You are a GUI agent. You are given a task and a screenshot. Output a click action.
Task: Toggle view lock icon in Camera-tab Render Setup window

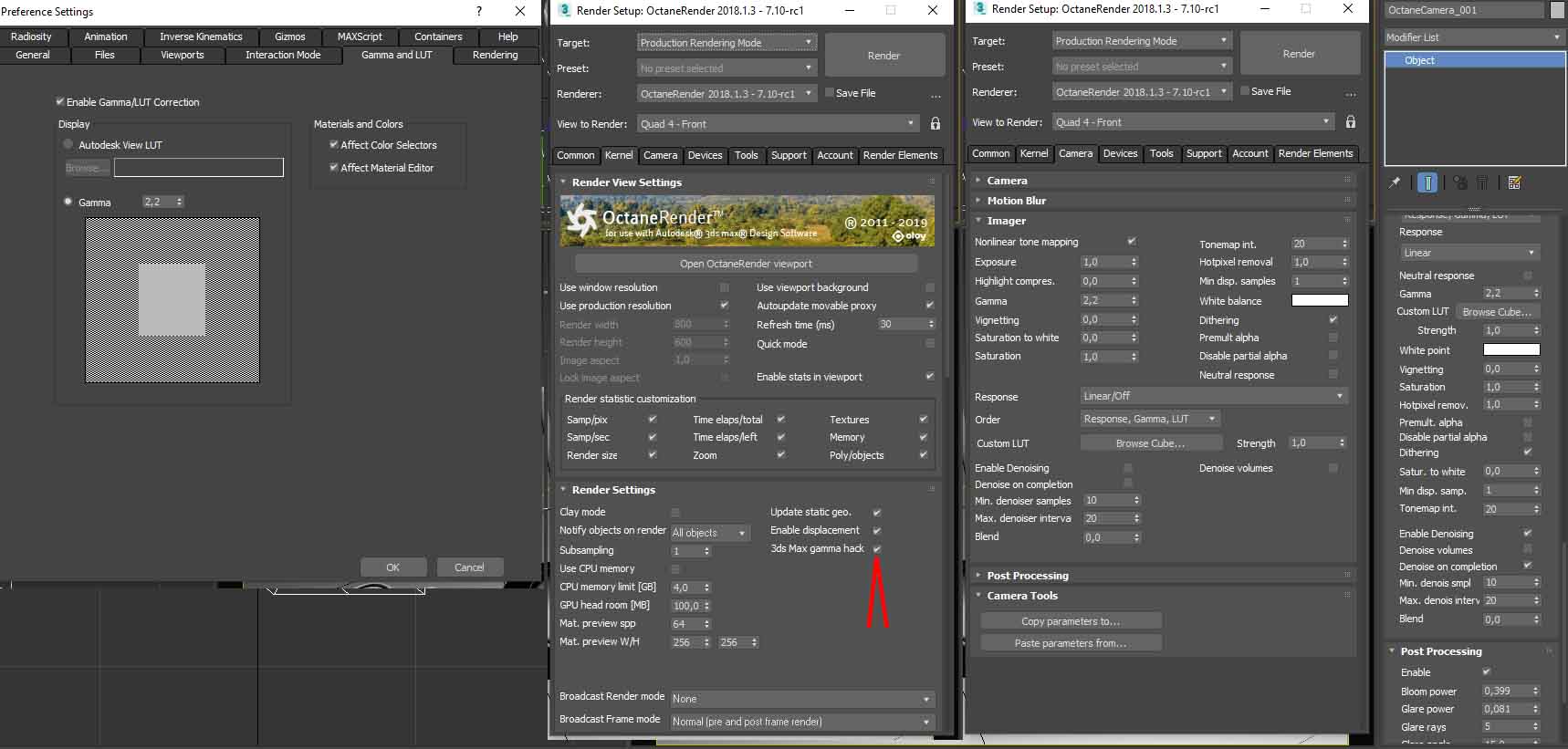[x=1351, y=122]
